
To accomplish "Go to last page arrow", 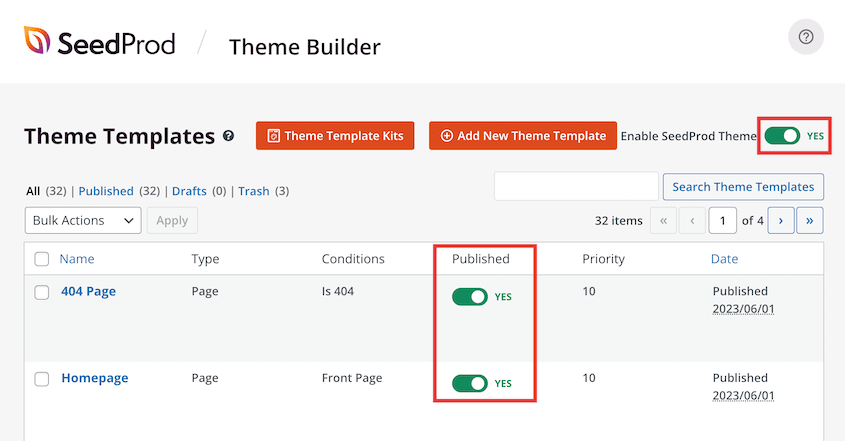I will tap(810, 220).
